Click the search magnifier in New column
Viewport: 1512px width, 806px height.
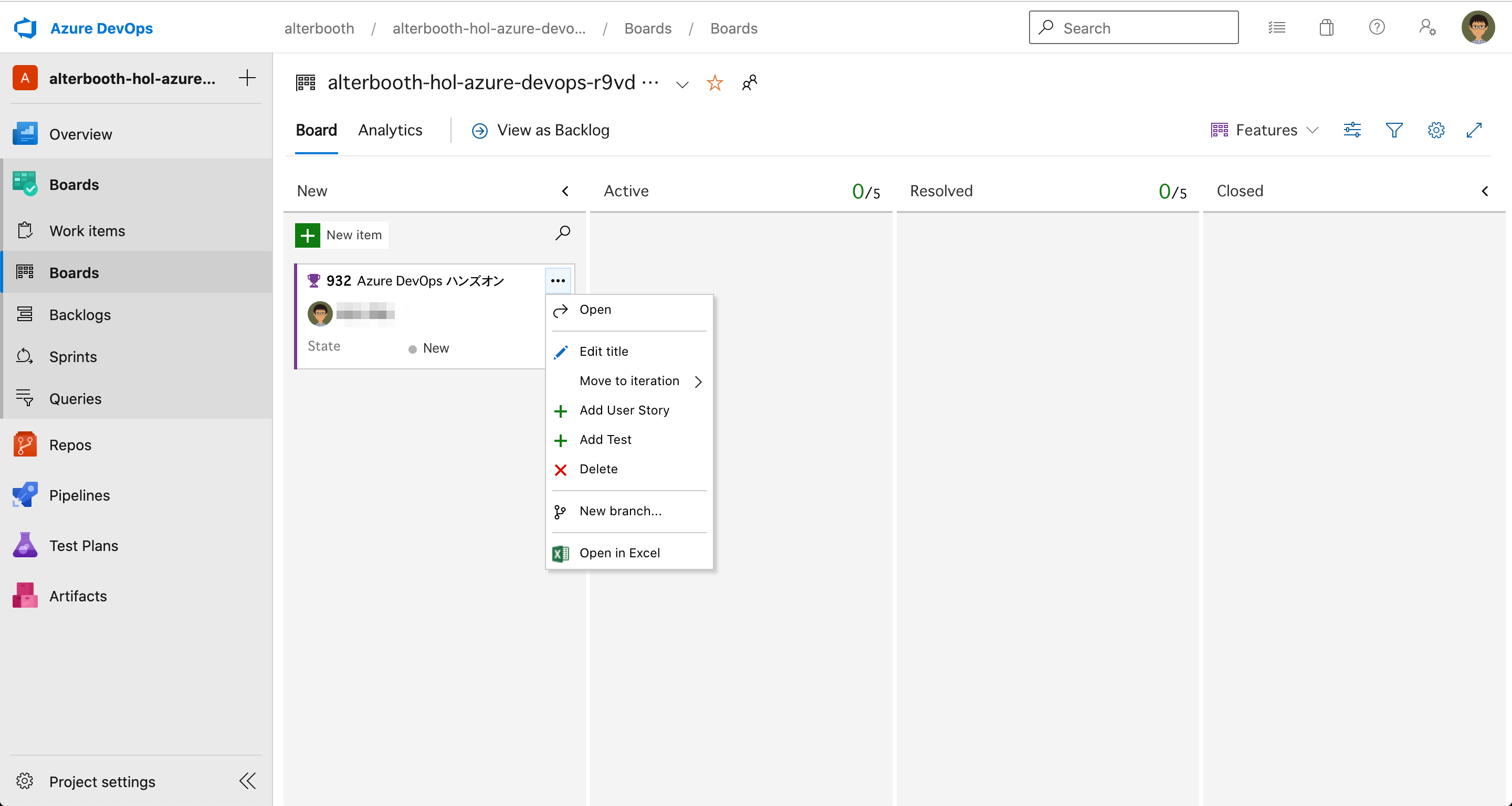click(x=562, y=233)
